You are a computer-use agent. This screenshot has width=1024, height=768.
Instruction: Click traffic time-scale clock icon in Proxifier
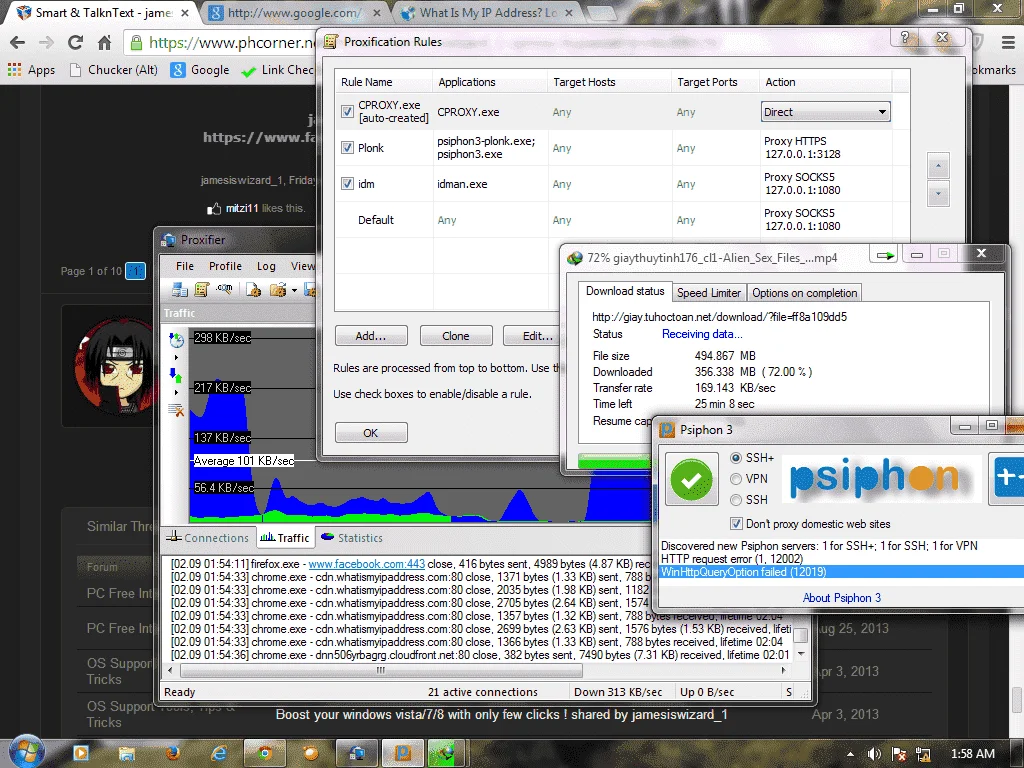tap(176, 339)
